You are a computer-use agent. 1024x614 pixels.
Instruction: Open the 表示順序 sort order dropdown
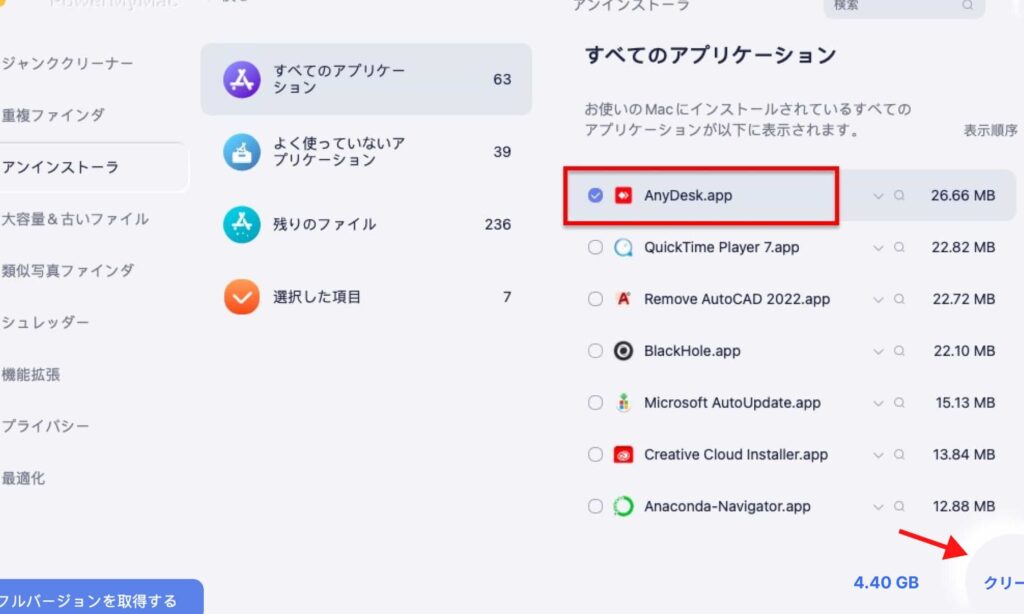[990, 131]
